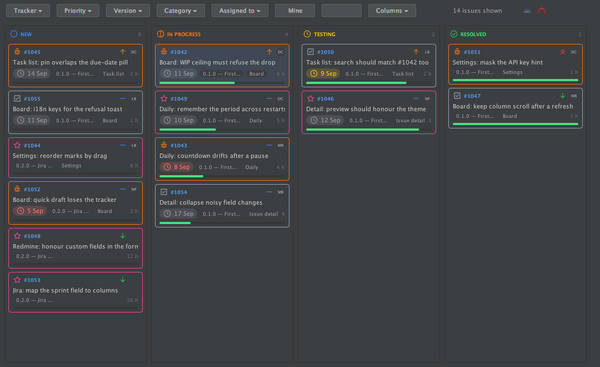Toggle the Mine filter
The image size is (600, 367).
click(x=295, y=11)
